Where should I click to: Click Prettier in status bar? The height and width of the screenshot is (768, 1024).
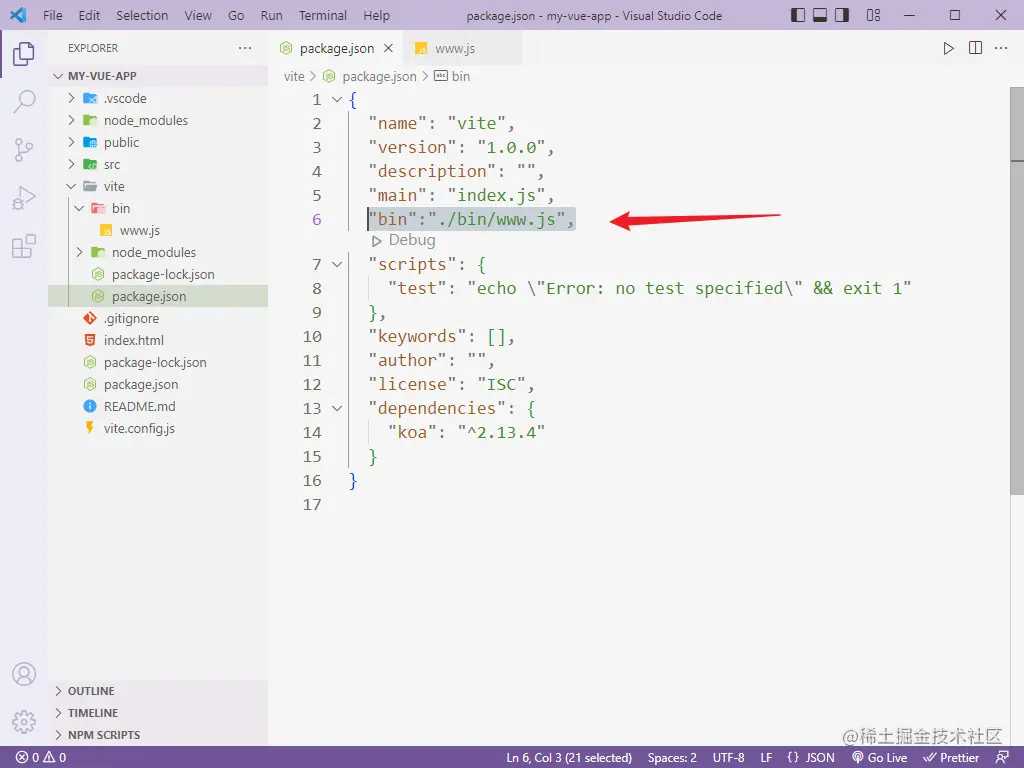pyautogui.click(x=951, y=758)
